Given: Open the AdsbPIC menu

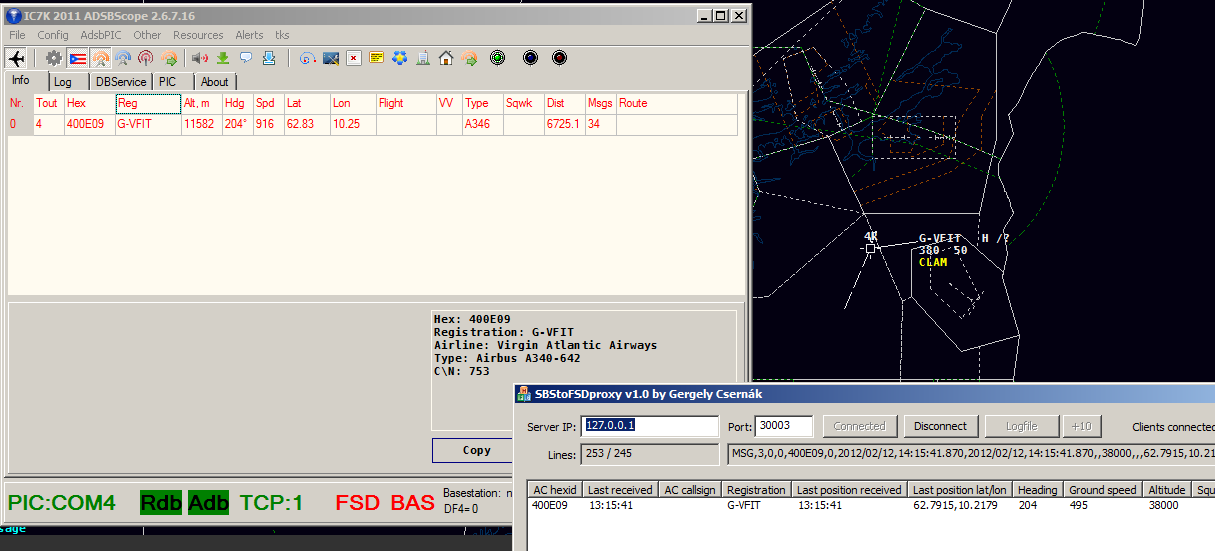Looking at the screenshot, I should tap(101, 35).
